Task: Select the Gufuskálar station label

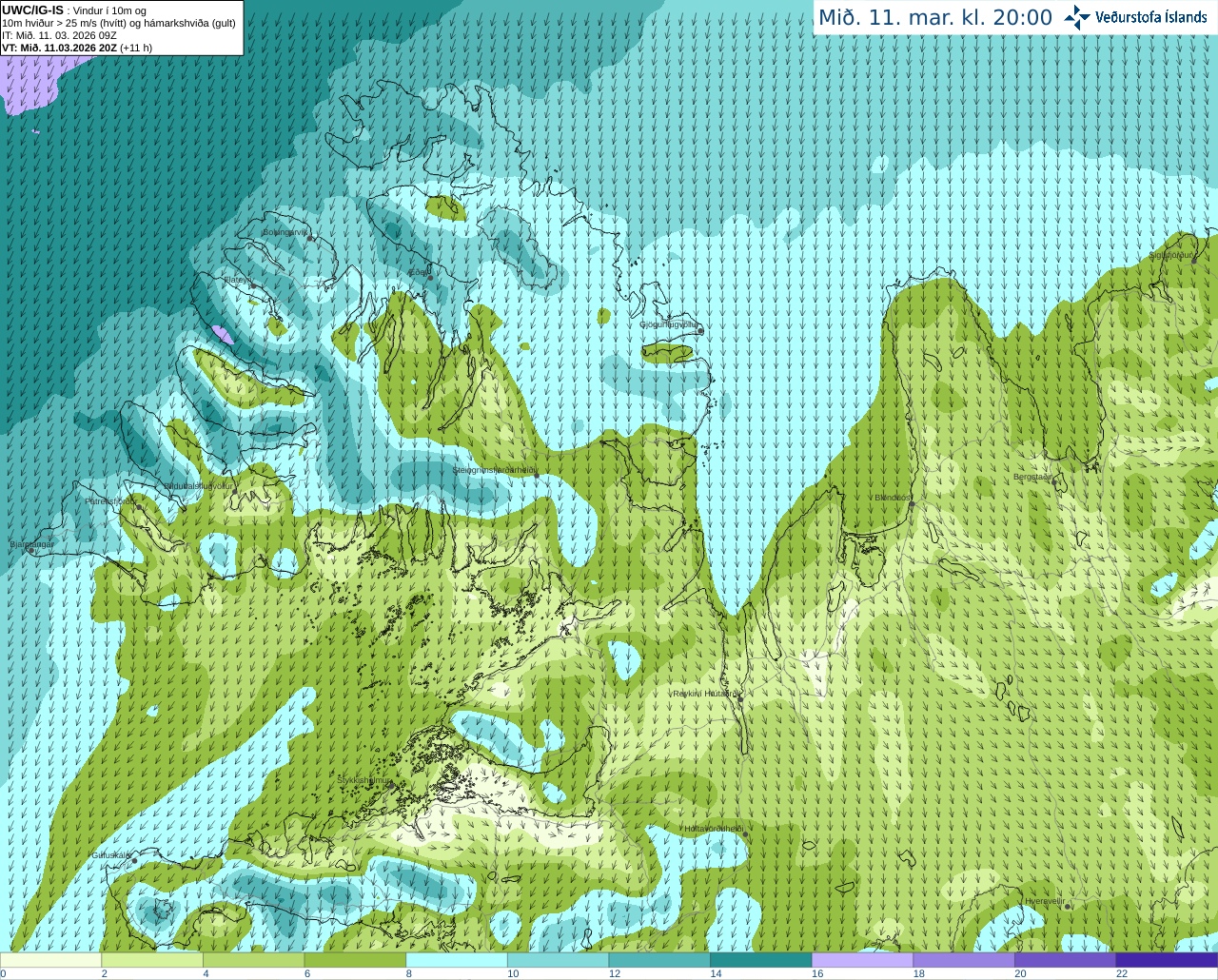Action: 110,854
